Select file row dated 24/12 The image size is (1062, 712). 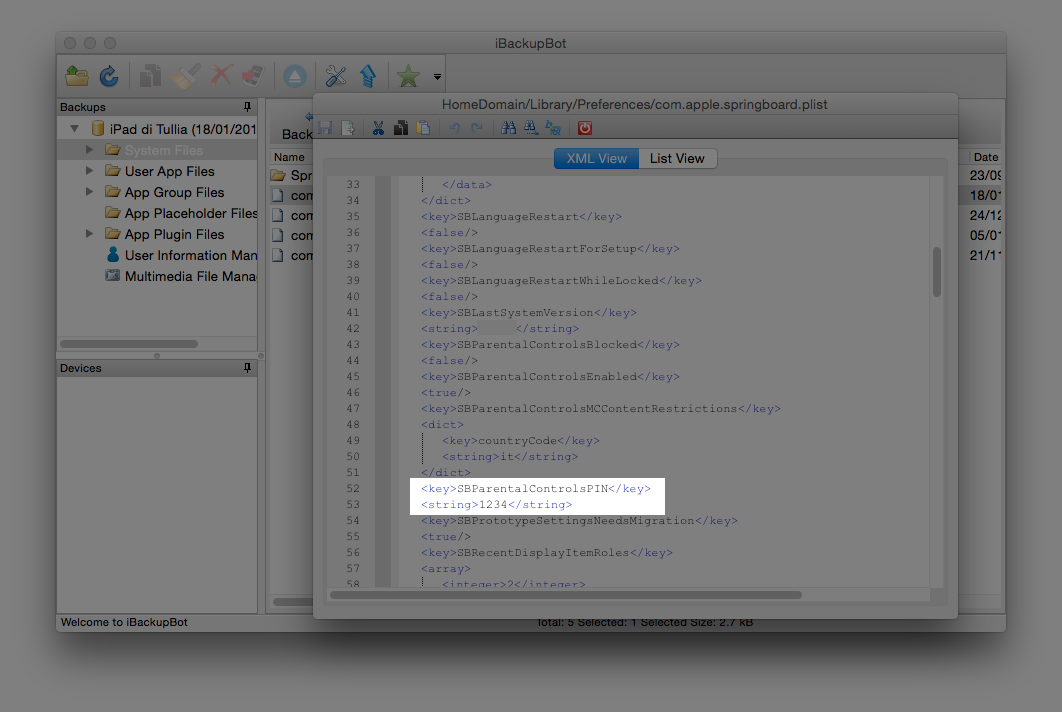point(985,215)
